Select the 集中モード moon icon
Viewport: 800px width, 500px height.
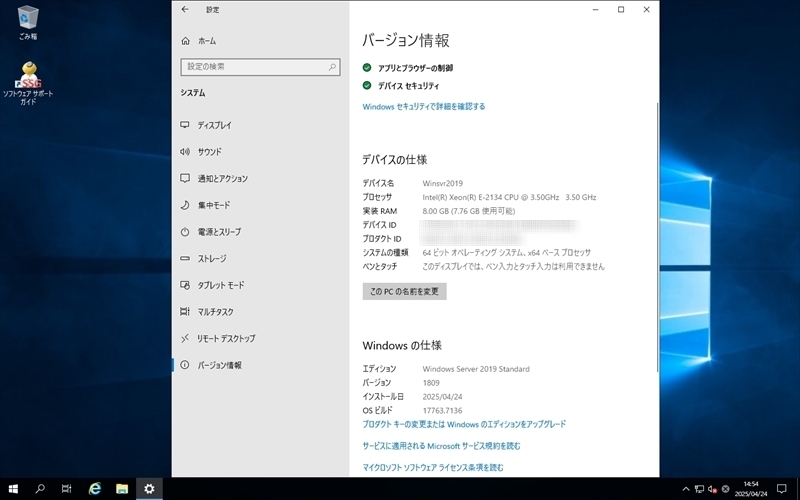coord(185,205)
